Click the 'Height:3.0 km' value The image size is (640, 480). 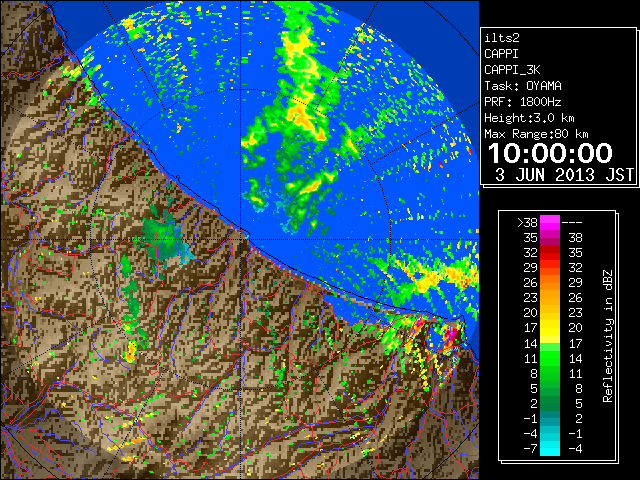(x=529, y=118)
